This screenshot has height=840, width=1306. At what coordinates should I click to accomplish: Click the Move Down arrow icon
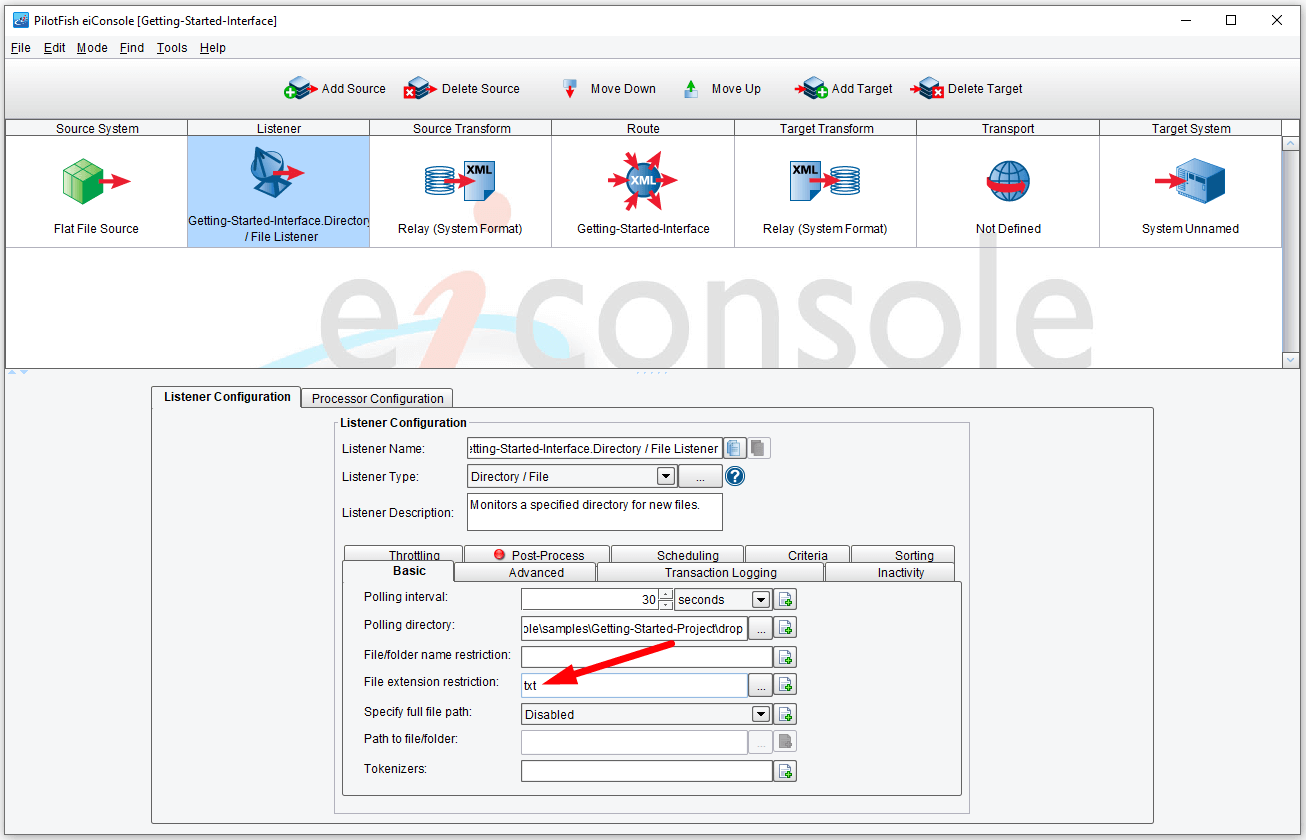[x=571, y=89]
